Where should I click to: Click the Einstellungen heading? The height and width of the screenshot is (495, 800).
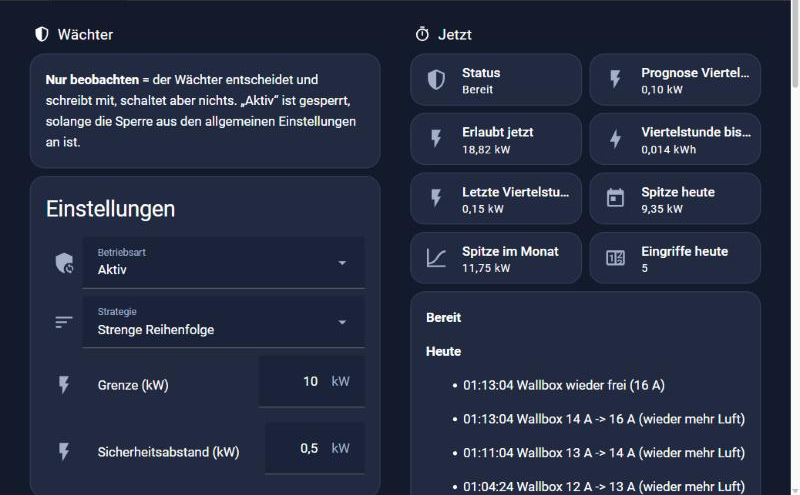110,209
